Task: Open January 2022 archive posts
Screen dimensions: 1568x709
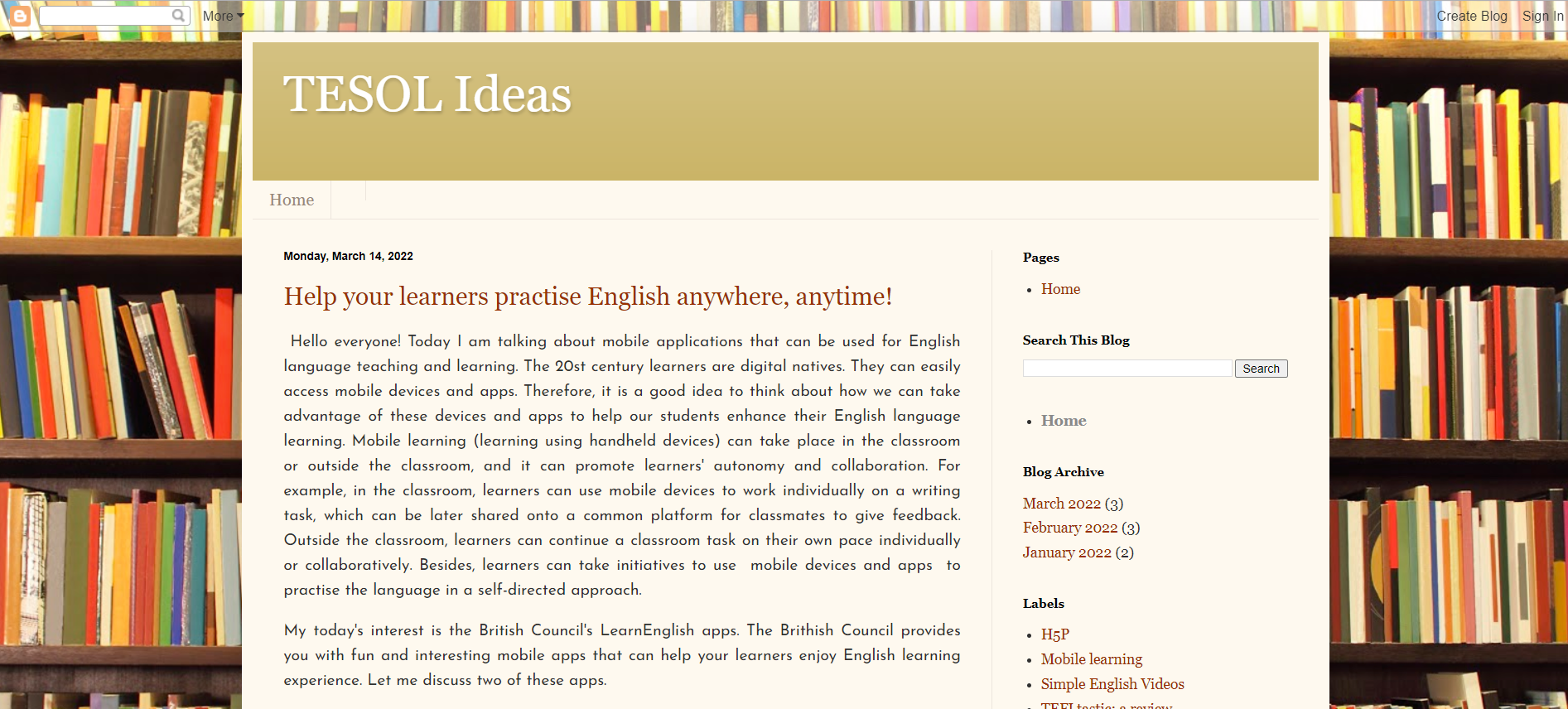Action: [1066, 552]
